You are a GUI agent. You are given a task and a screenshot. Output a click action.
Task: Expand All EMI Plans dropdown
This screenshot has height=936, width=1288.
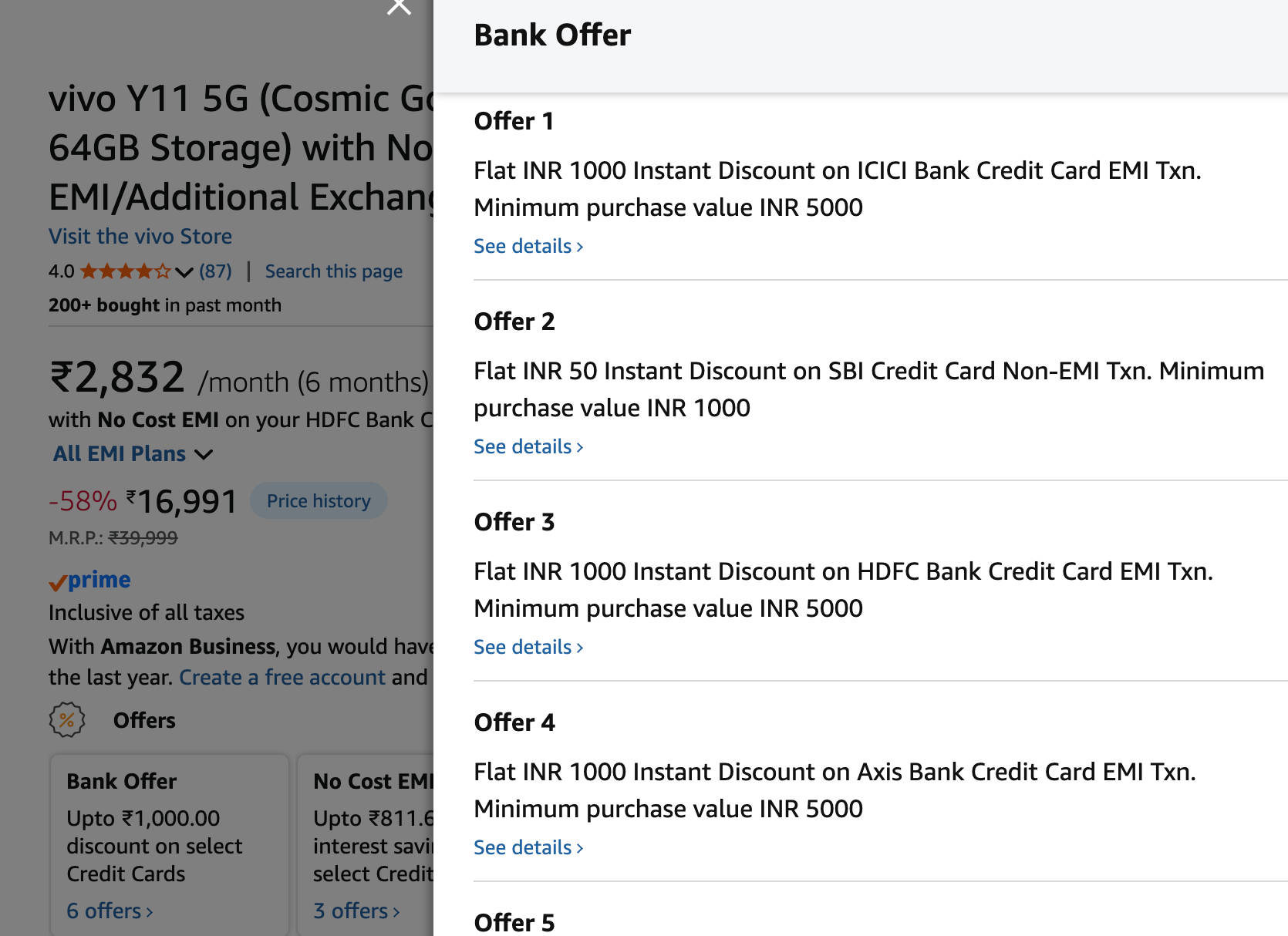click(133, 453)
